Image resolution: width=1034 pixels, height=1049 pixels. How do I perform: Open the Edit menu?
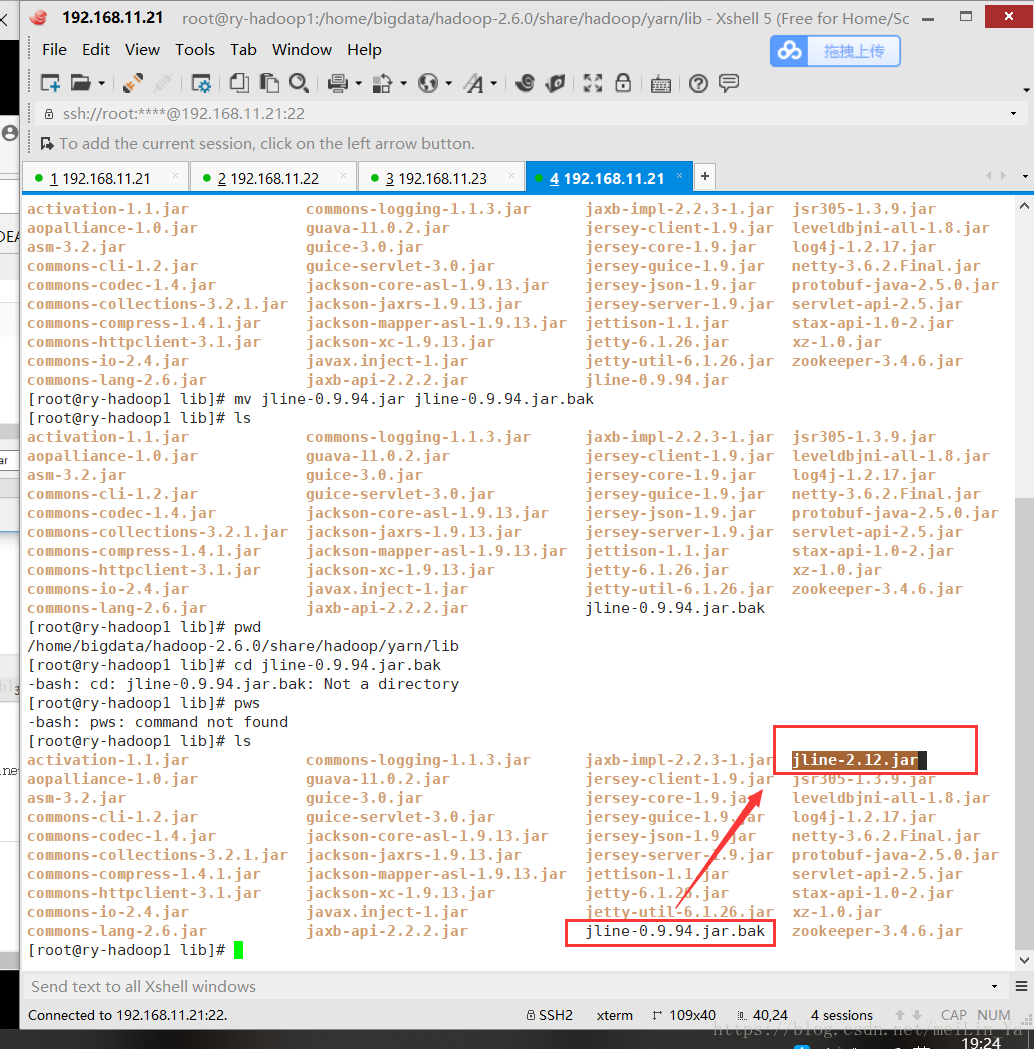point(96,50)
